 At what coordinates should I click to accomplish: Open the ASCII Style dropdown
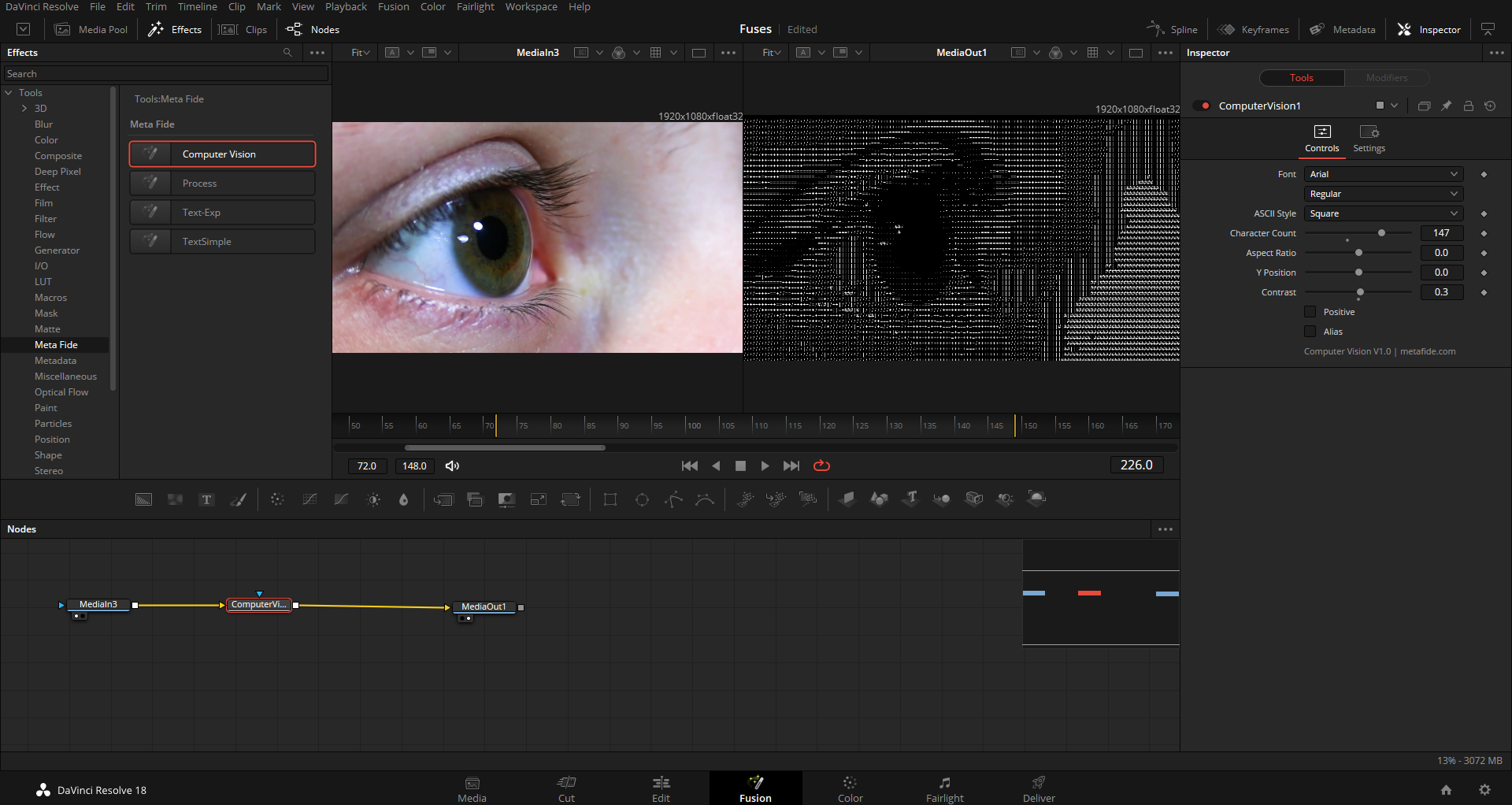(x=1384, y=213)
